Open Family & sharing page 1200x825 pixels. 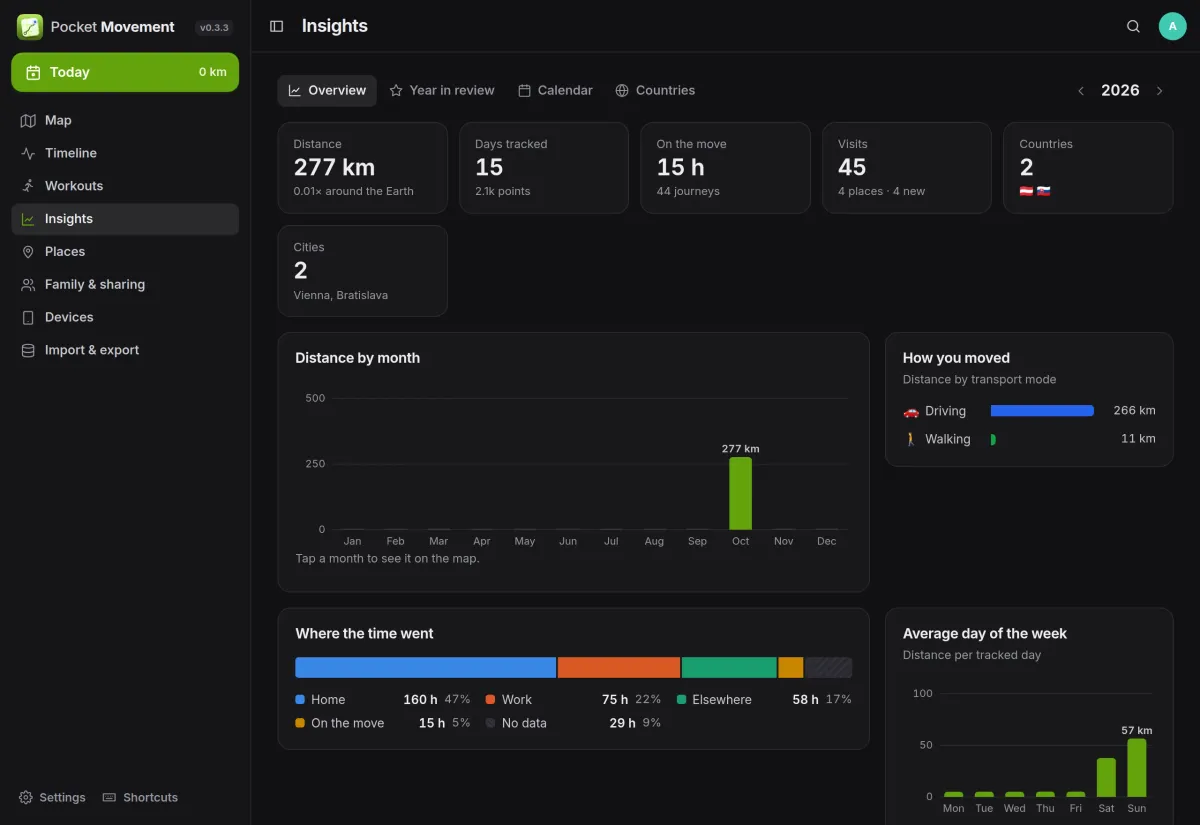[125, 285]
